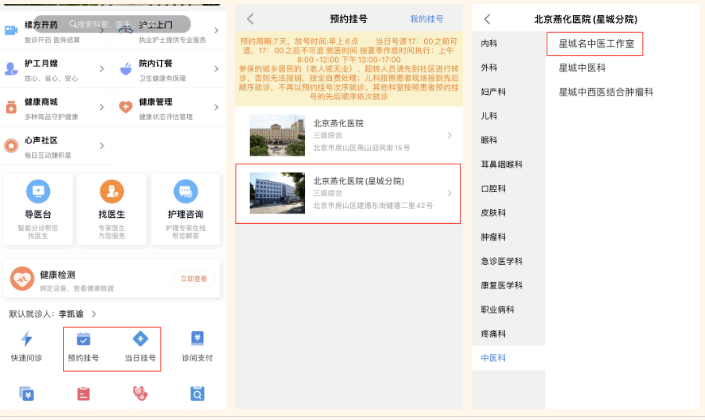Switch to 妇产科 department

[x=492, y=92]
